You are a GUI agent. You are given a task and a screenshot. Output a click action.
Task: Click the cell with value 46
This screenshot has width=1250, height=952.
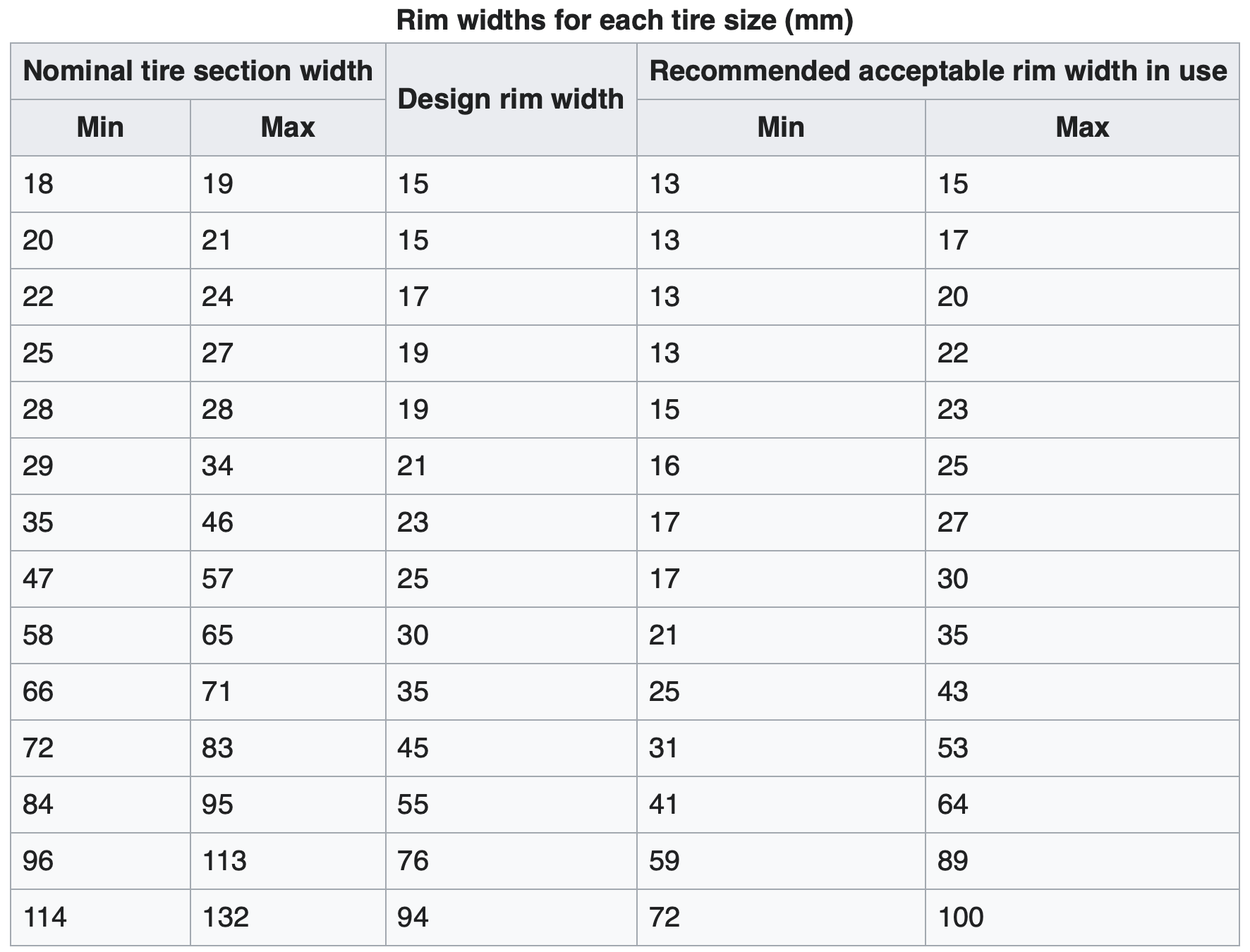pos(217,523)
